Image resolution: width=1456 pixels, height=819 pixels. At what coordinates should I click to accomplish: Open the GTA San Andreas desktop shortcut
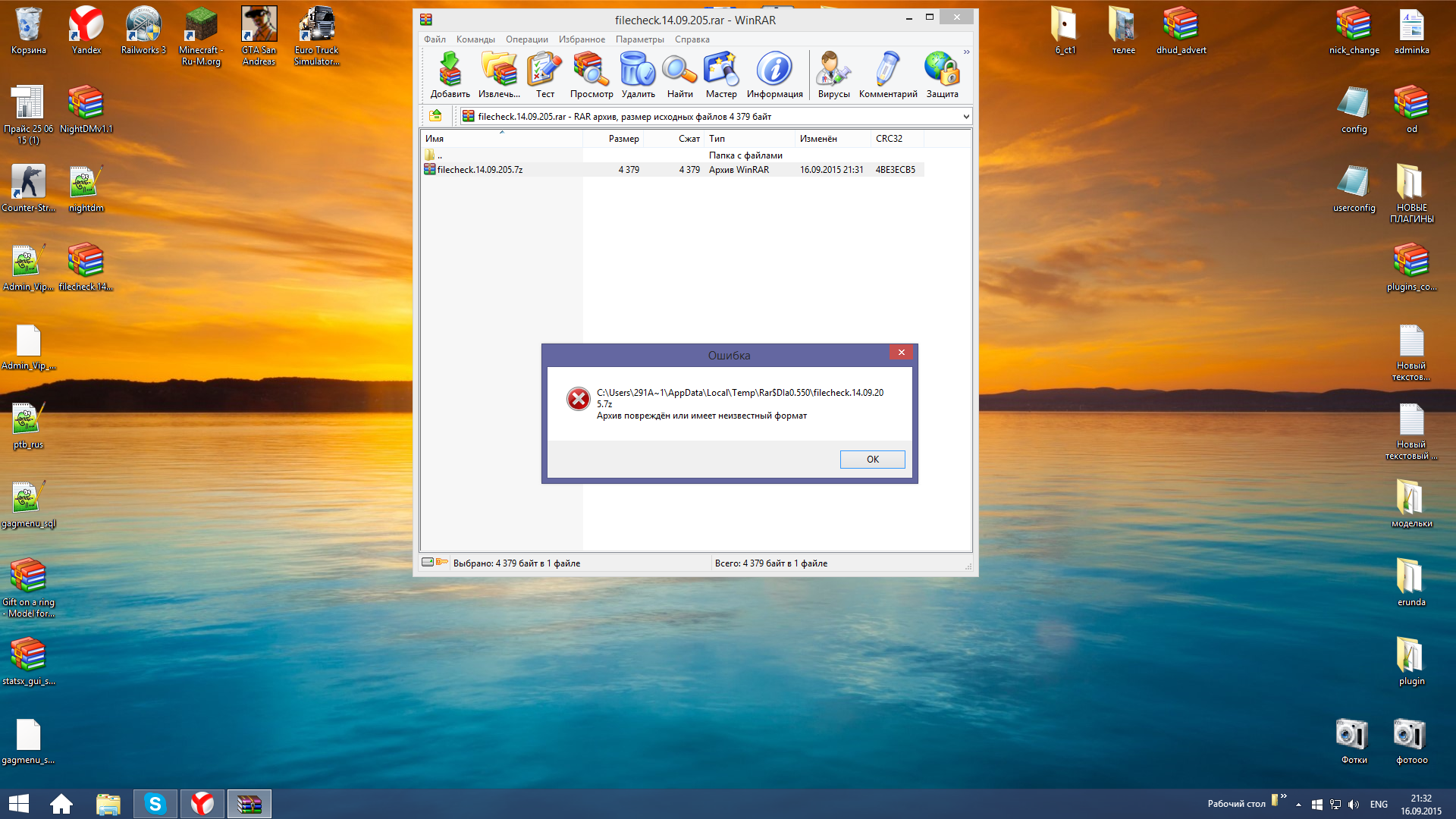pos(259,36)
